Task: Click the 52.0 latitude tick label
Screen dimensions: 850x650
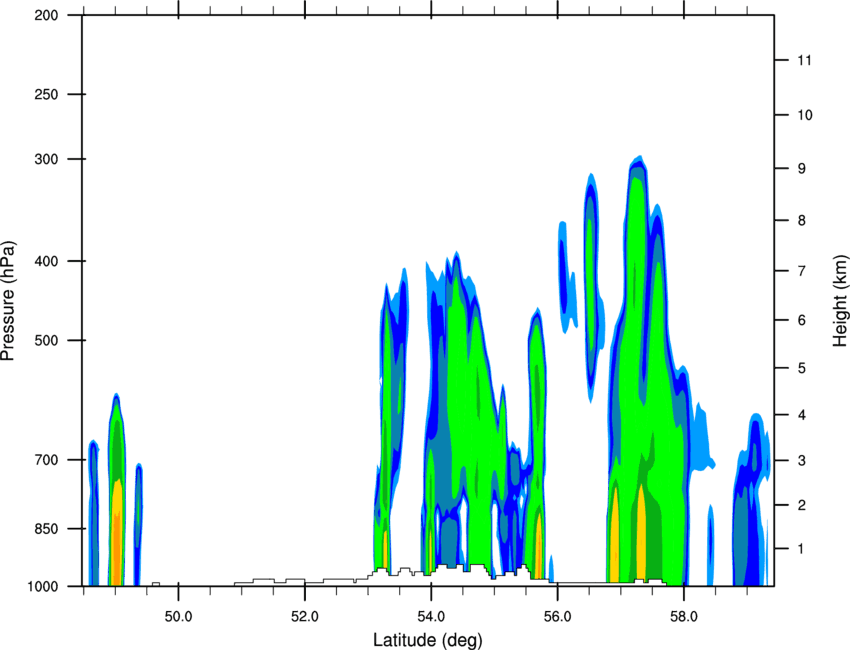Action: click(x=305, y=617)
